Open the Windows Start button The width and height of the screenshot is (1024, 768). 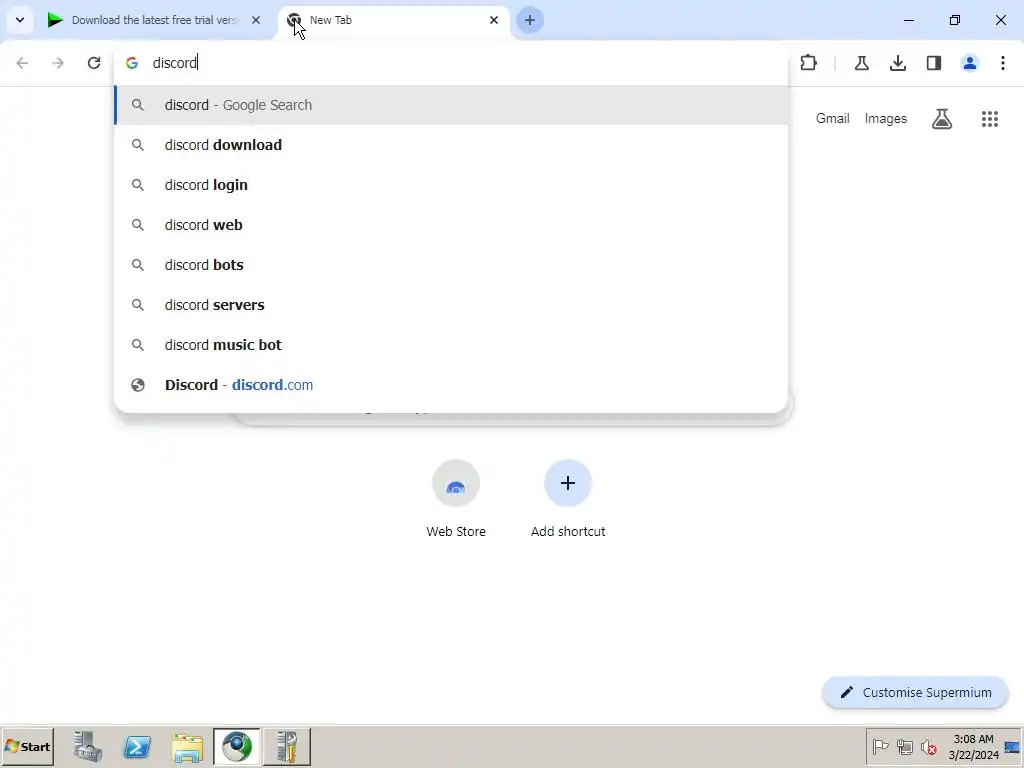pyautogui.click(x=27, y=746)
